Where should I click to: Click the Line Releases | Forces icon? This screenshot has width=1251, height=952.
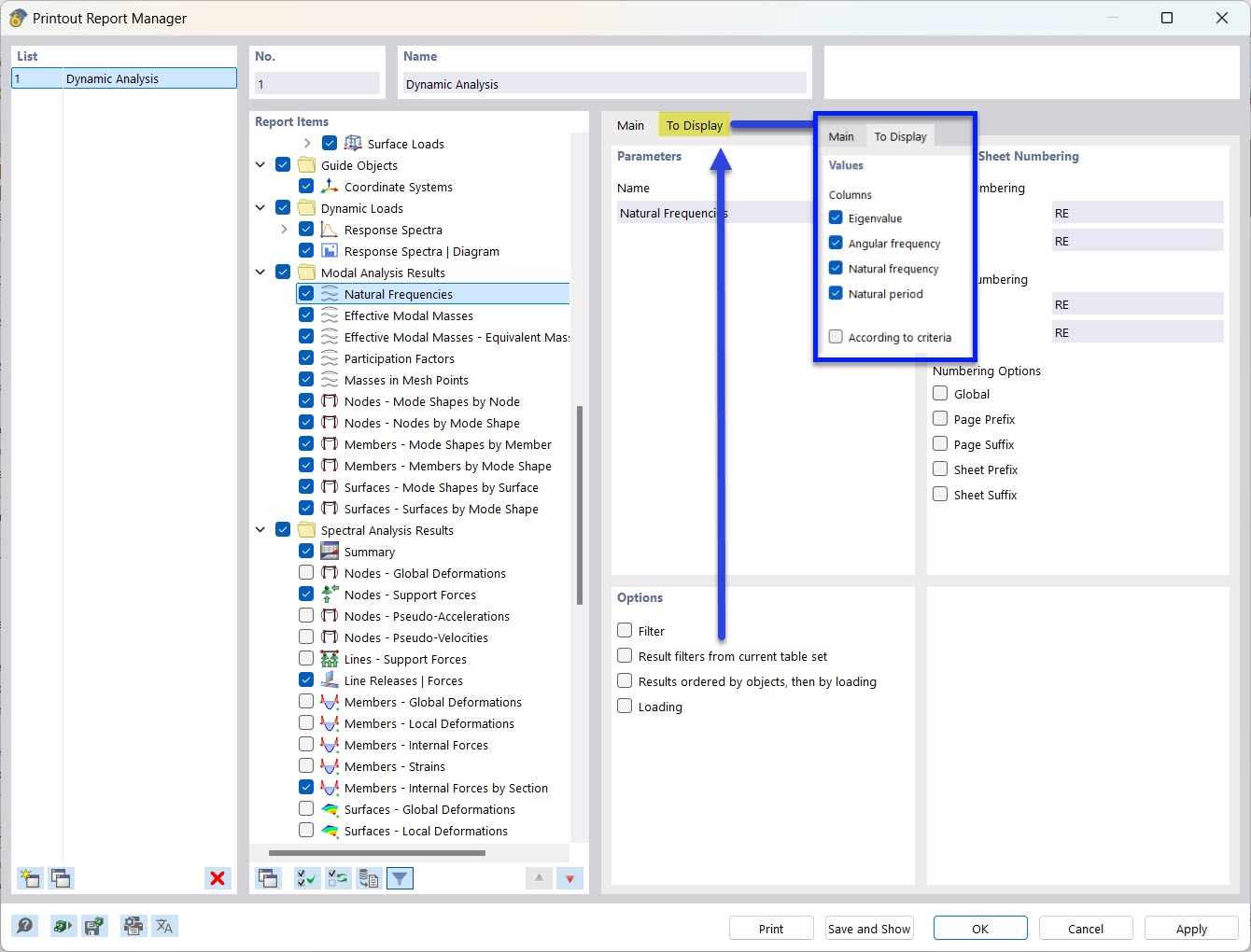pos(330,679)
